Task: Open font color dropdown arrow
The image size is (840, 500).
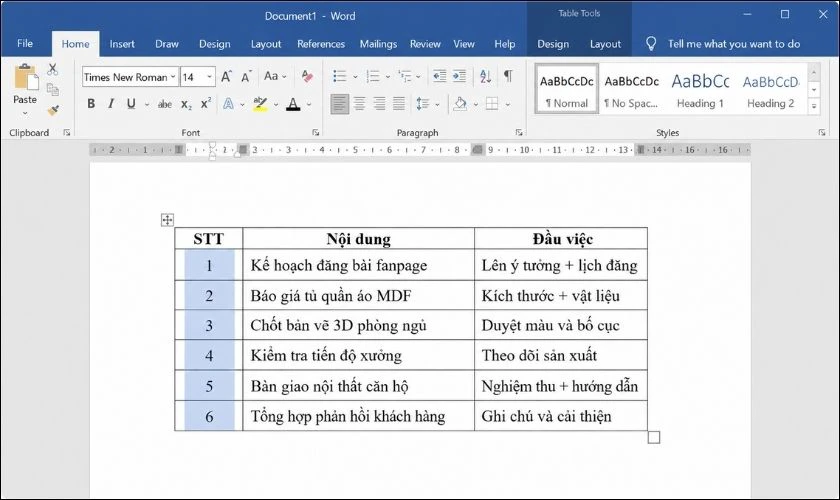Action: click(x=309, y=105)
